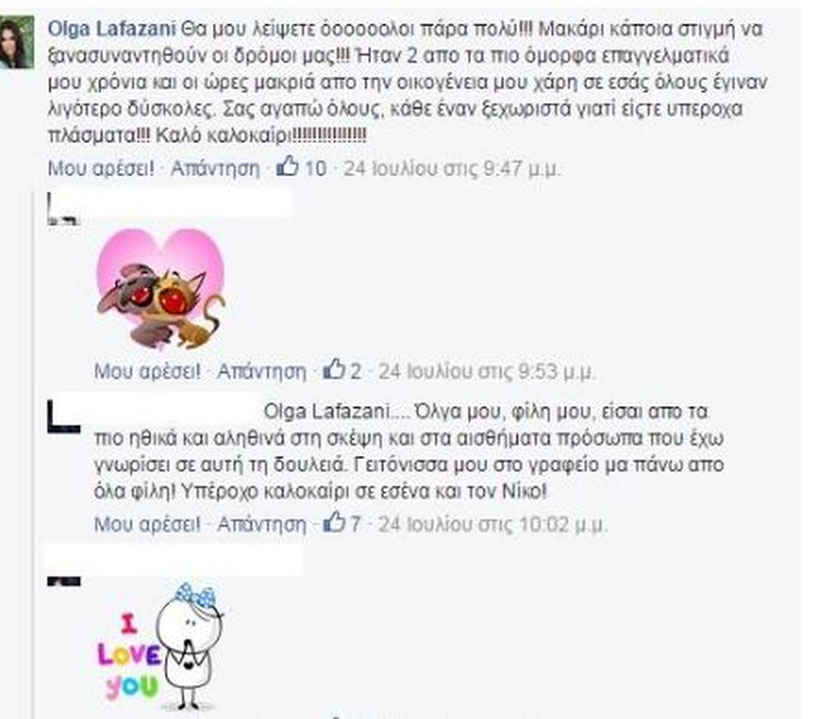Click thumbs-up icon showing 10 likes

click(287, 167)
